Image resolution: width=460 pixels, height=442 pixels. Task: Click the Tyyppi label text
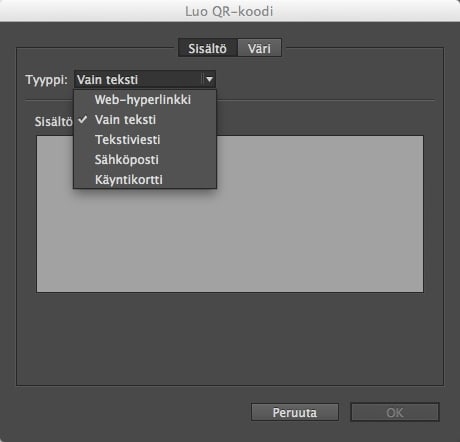47,80
